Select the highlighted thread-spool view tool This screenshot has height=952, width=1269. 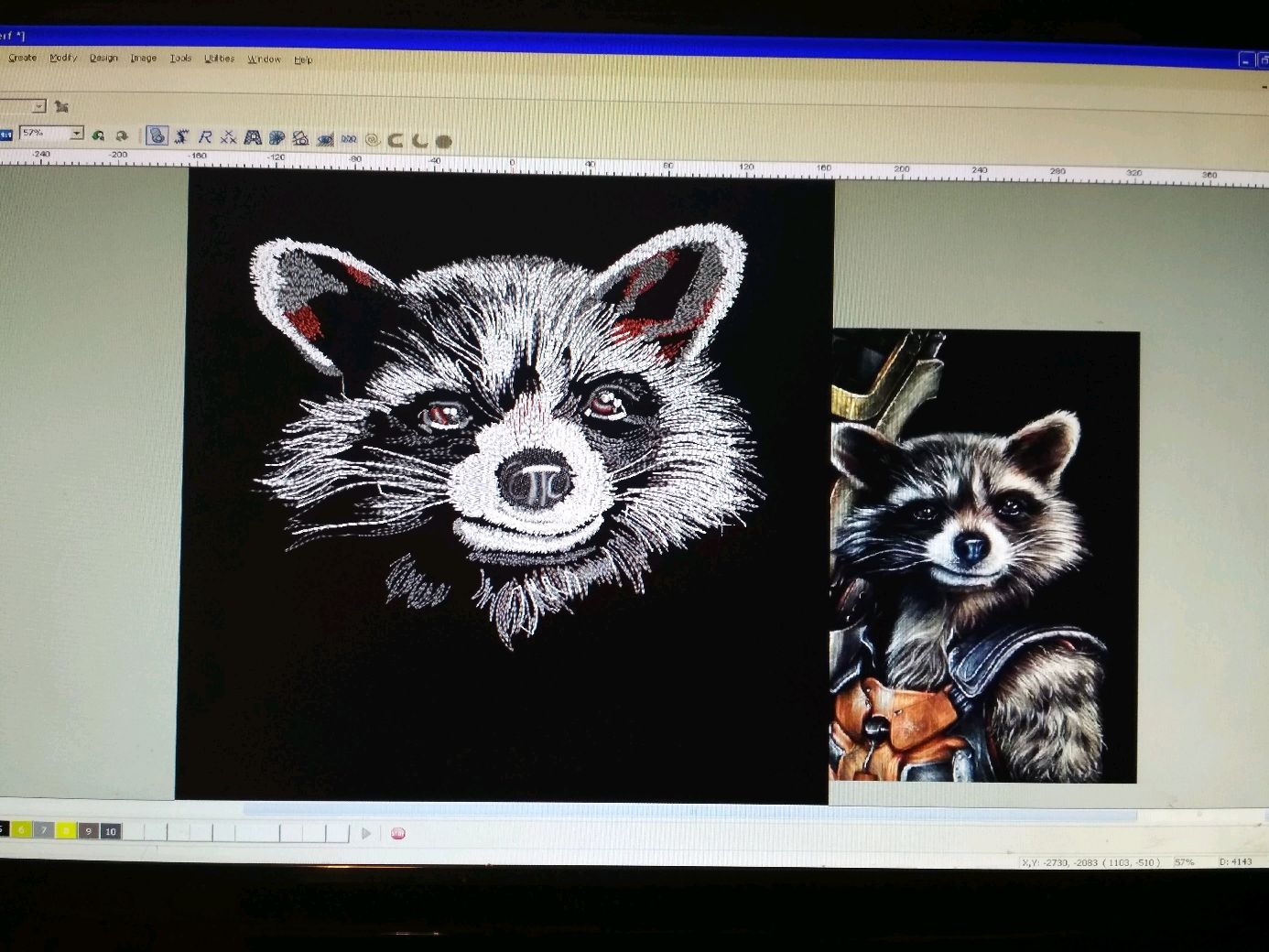tap(157, 135)
